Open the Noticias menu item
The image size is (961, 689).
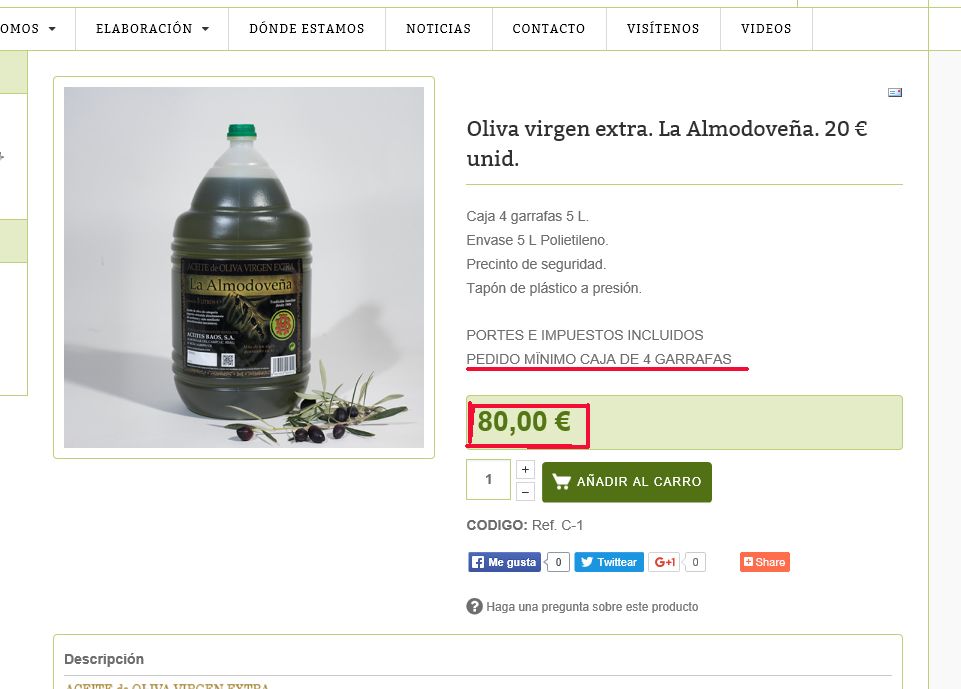[x=438, y=29]
